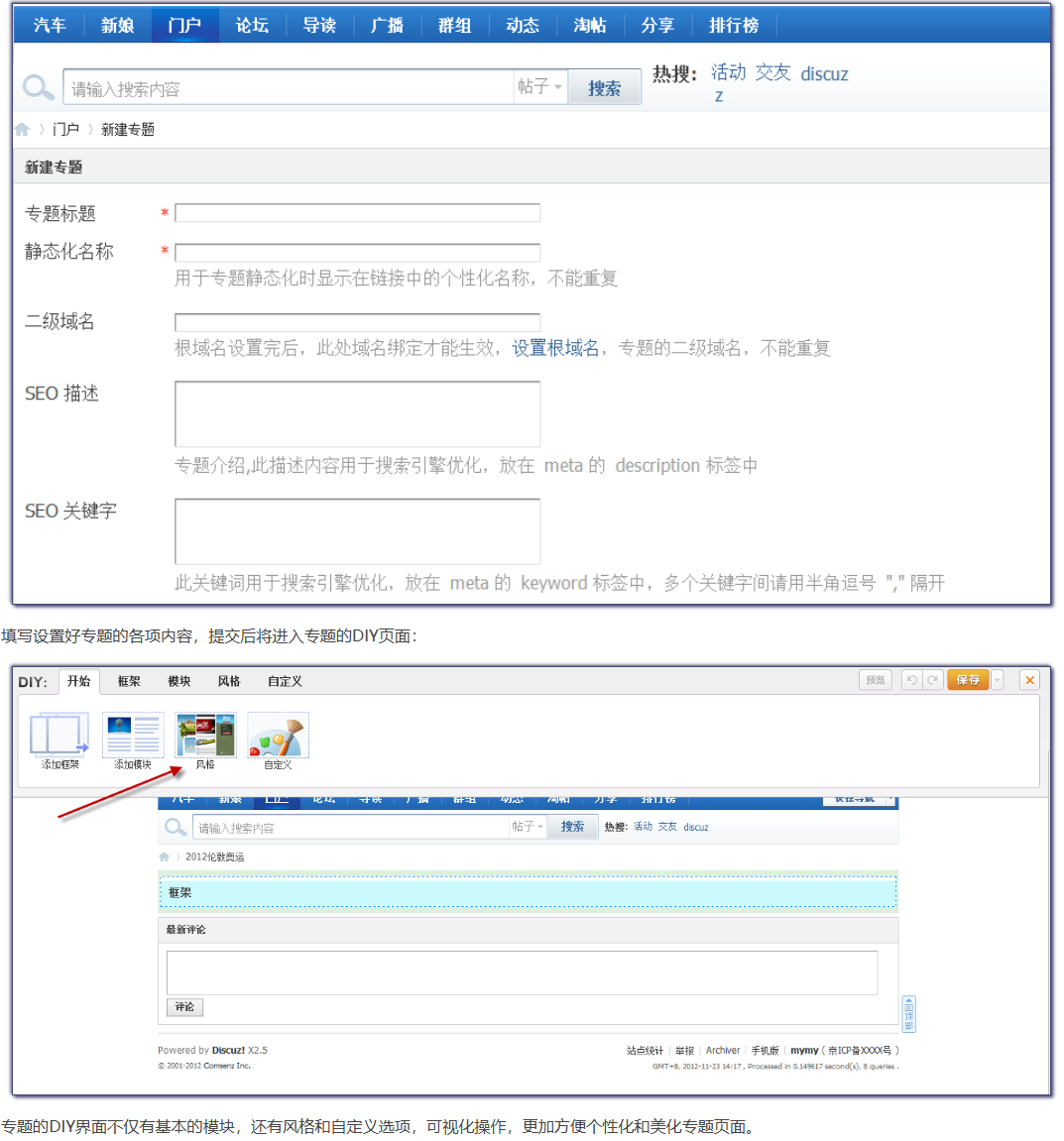This screenshot has height=1141, width=1064.
Task: Switch to the 框架 tab in DIY bar
Action: pyautogui.click(x=129, y=681)
